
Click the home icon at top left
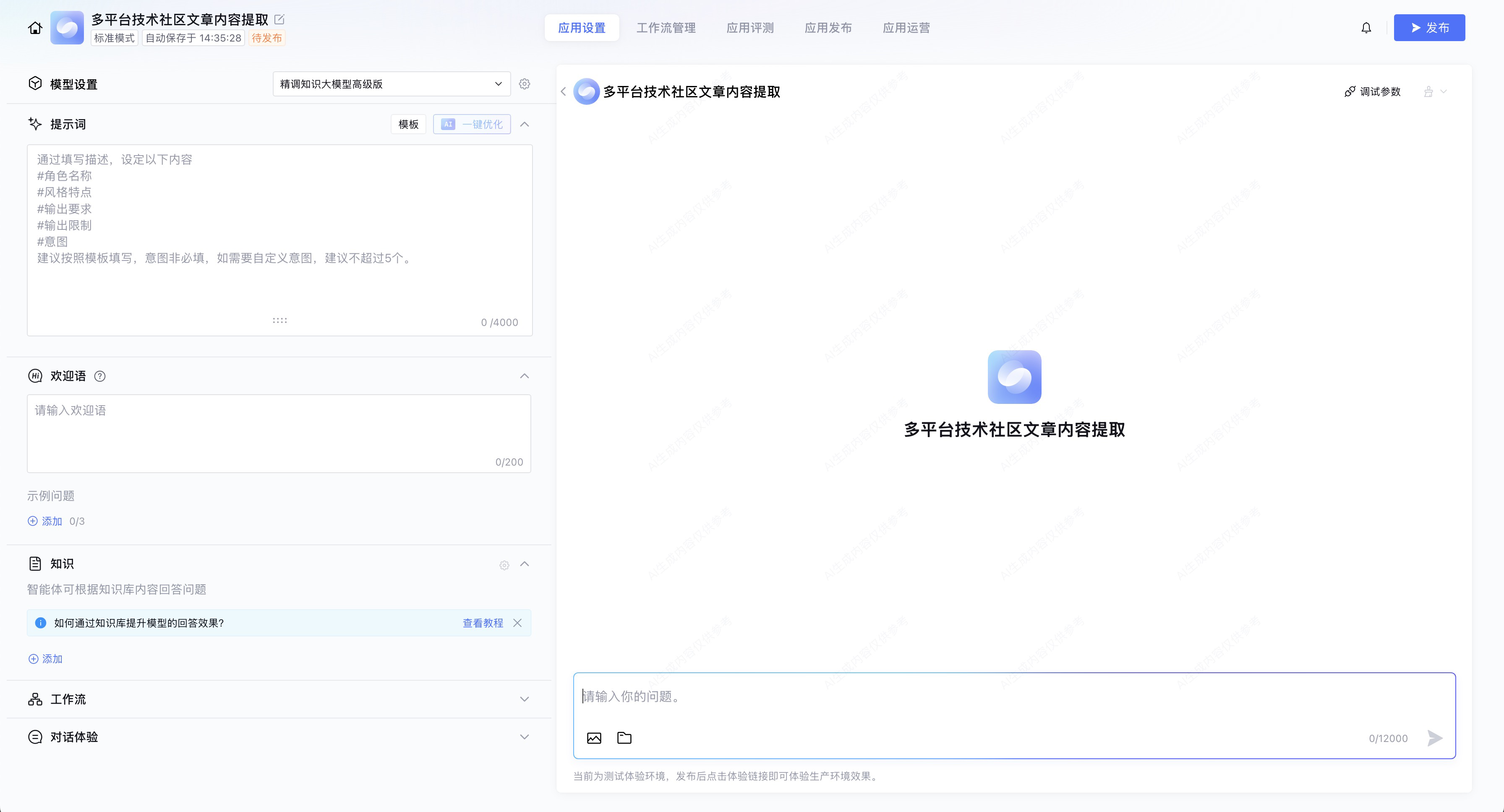35,28
